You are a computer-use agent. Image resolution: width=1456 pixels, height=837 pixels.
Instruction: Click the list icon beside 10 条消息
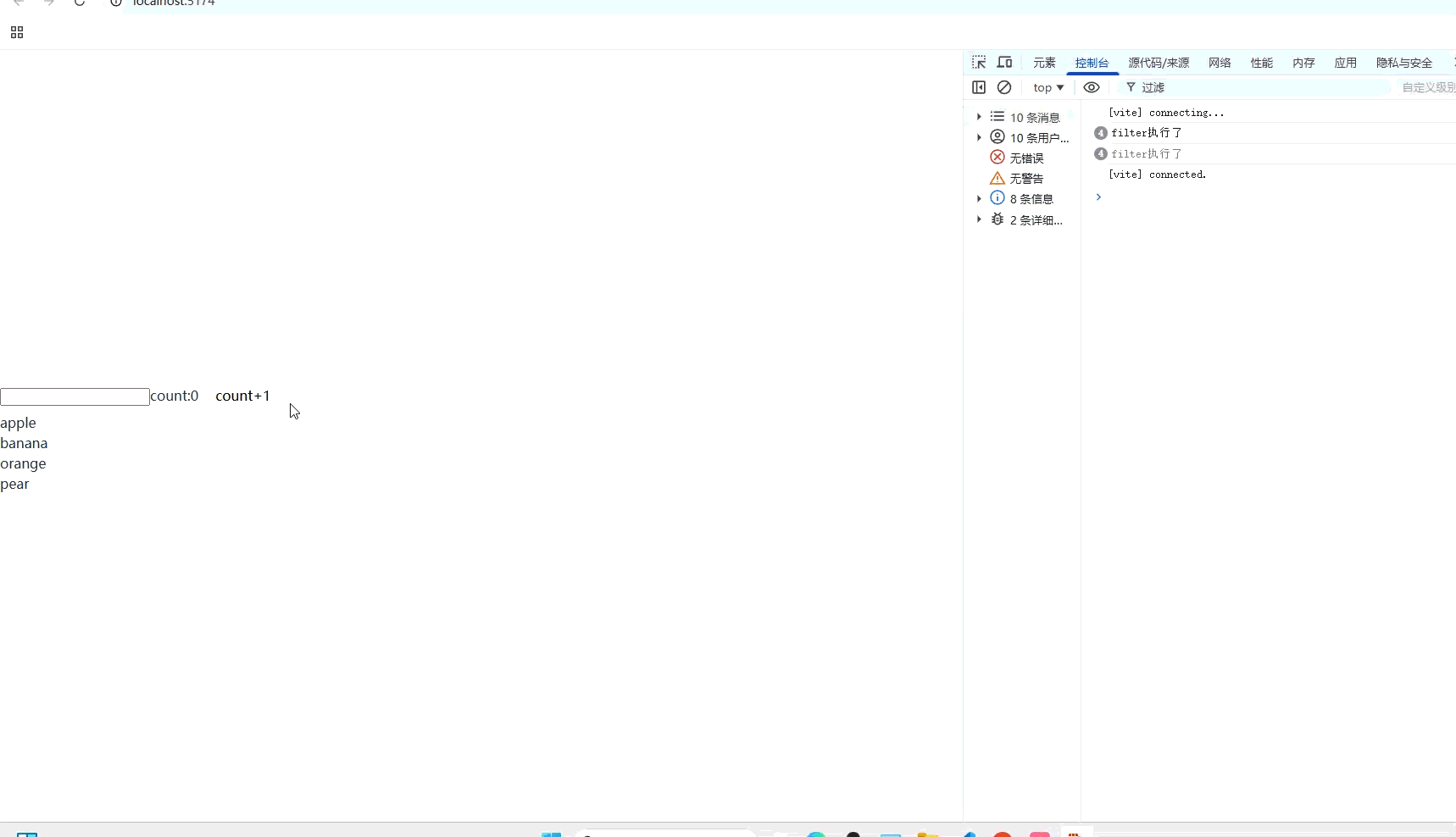(x=998, y=117)
